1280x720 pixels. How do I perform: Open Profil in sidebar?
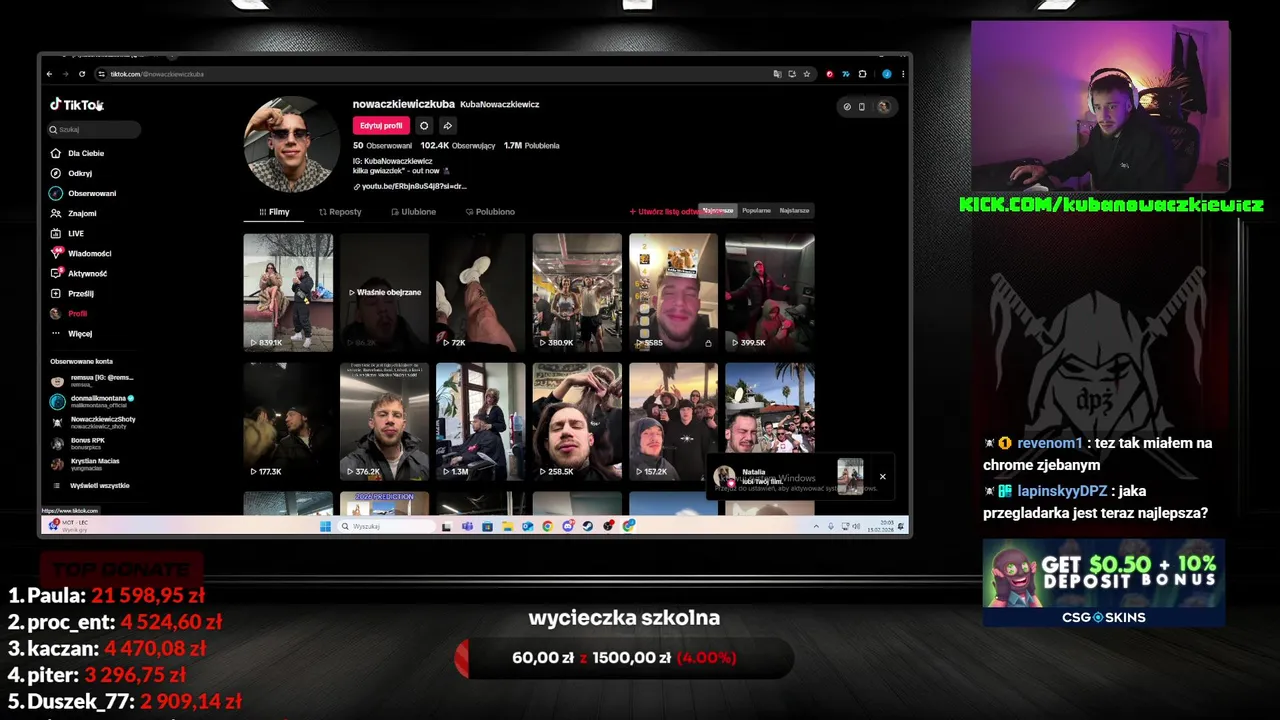click(69, 313)
